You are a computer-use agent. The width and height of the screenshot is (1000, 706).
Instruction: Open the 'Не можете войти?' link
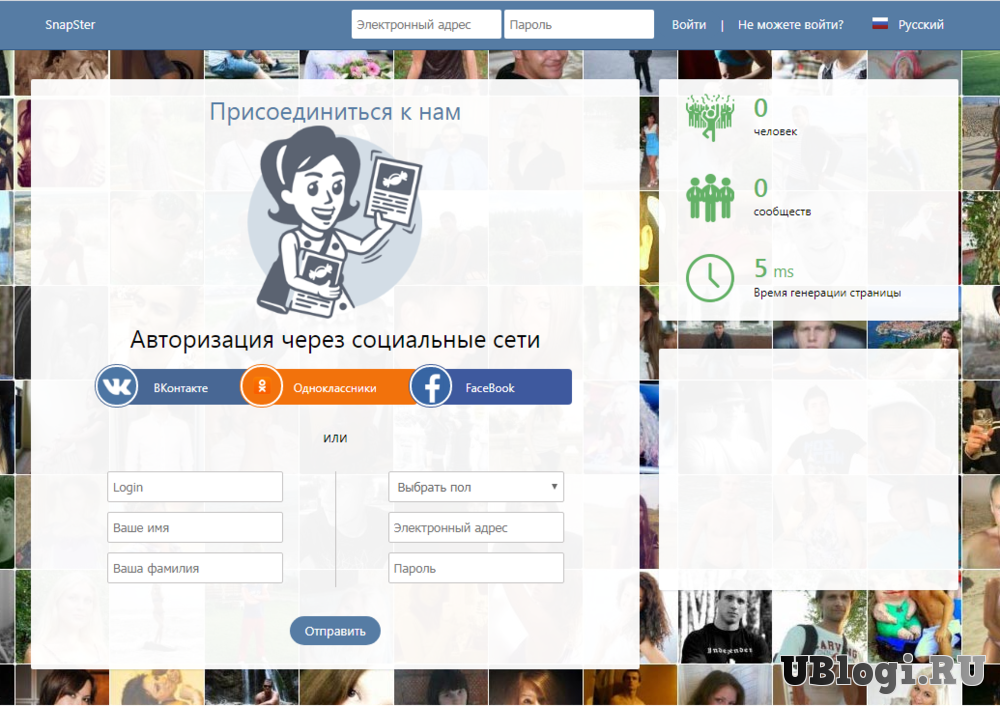click(x=790, y=25)
